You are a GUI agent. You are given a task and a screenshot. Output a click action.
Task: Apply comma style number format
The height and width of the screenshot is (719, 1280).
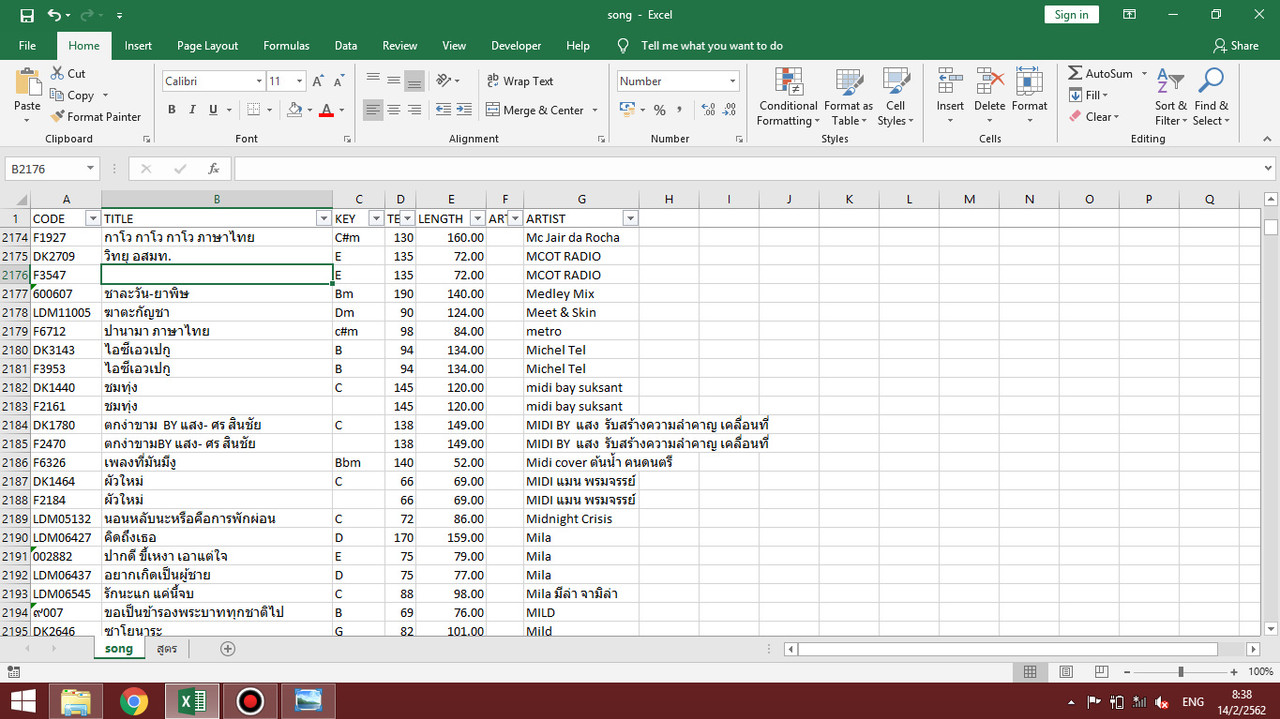(680, 110)
